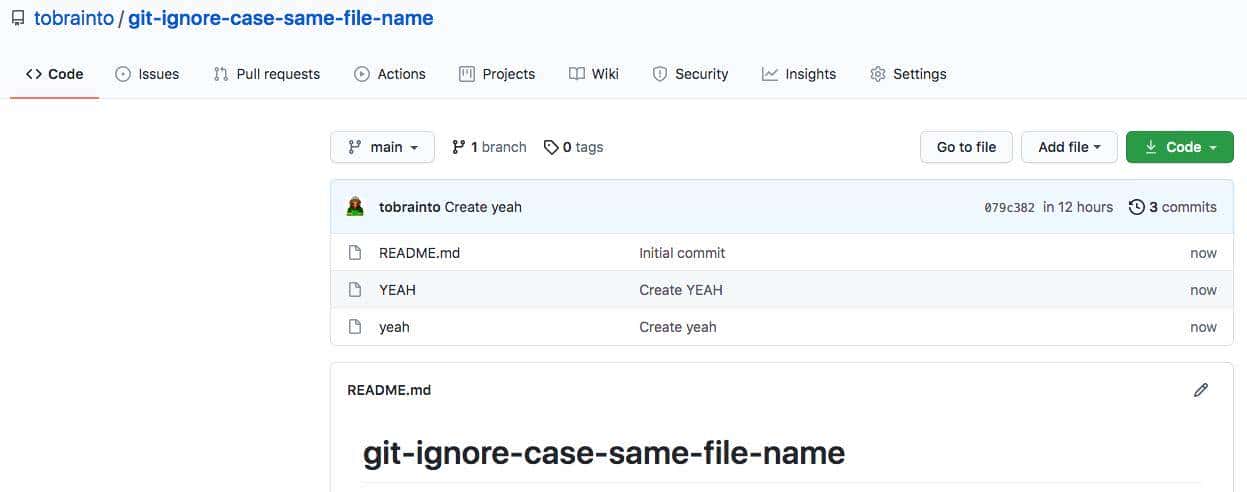1247x492 pixels.
Task: Open the Settings tab
Action: click(908, 74)
